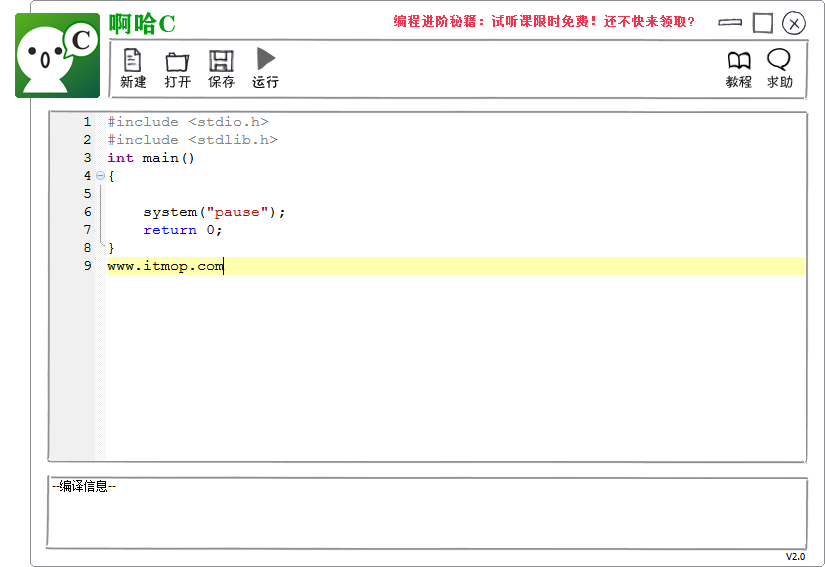This screenshot has height=567, width=825.
Task: Click the highlighted www.itmop.com line
Action: coord(165,266)
